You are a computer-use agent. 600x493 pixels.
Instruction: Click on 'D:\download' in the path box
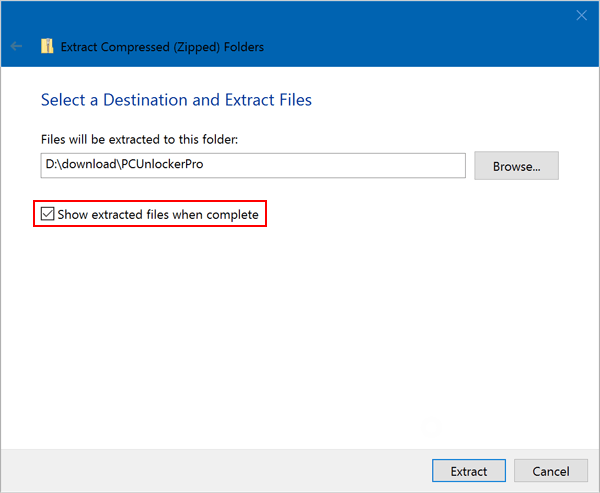(x=75, y=165)
